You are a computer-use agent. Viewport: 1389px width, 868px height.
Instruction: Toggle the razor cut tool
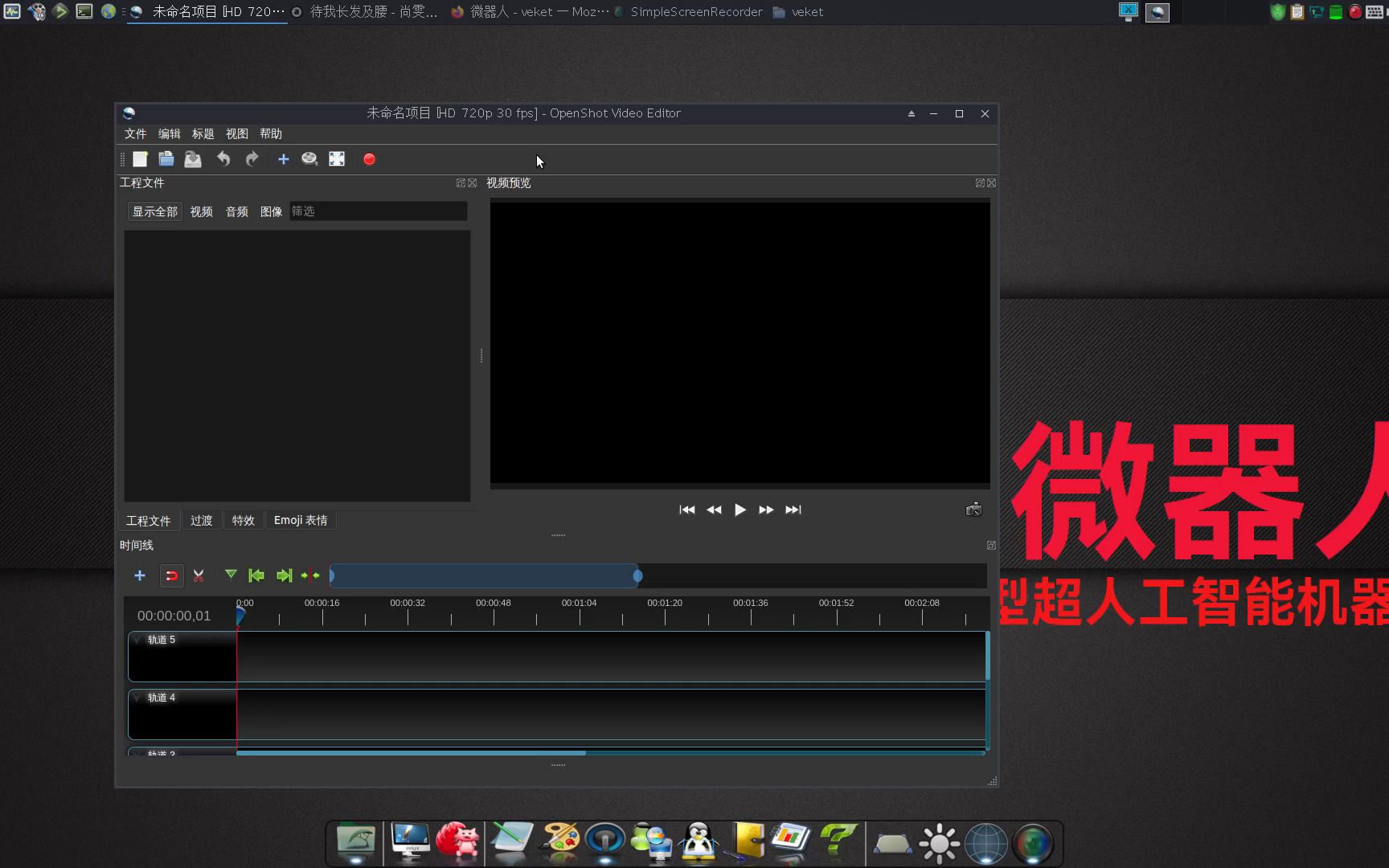tap(199, 575)
